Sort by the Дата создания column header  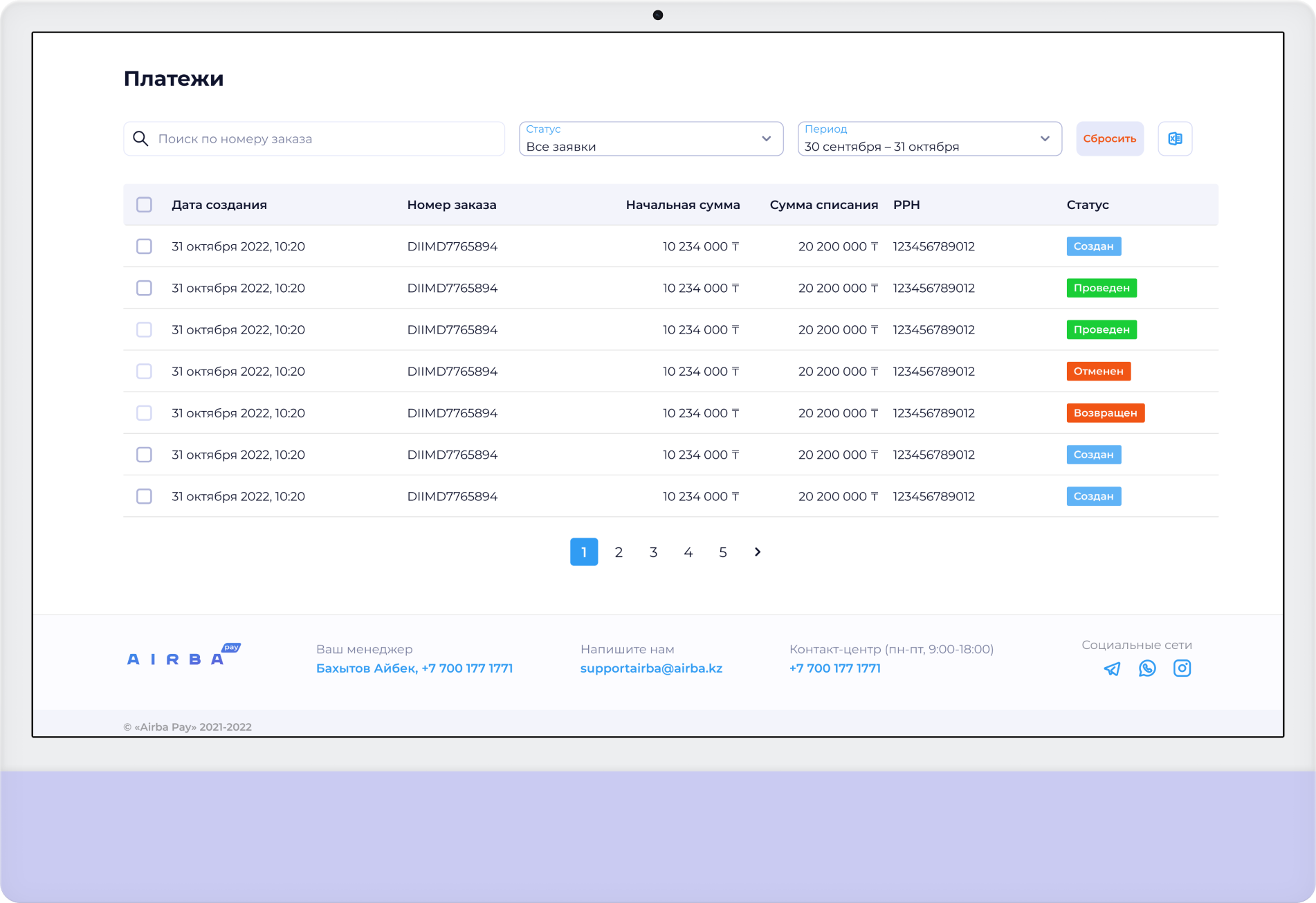[x=219, y=205]
